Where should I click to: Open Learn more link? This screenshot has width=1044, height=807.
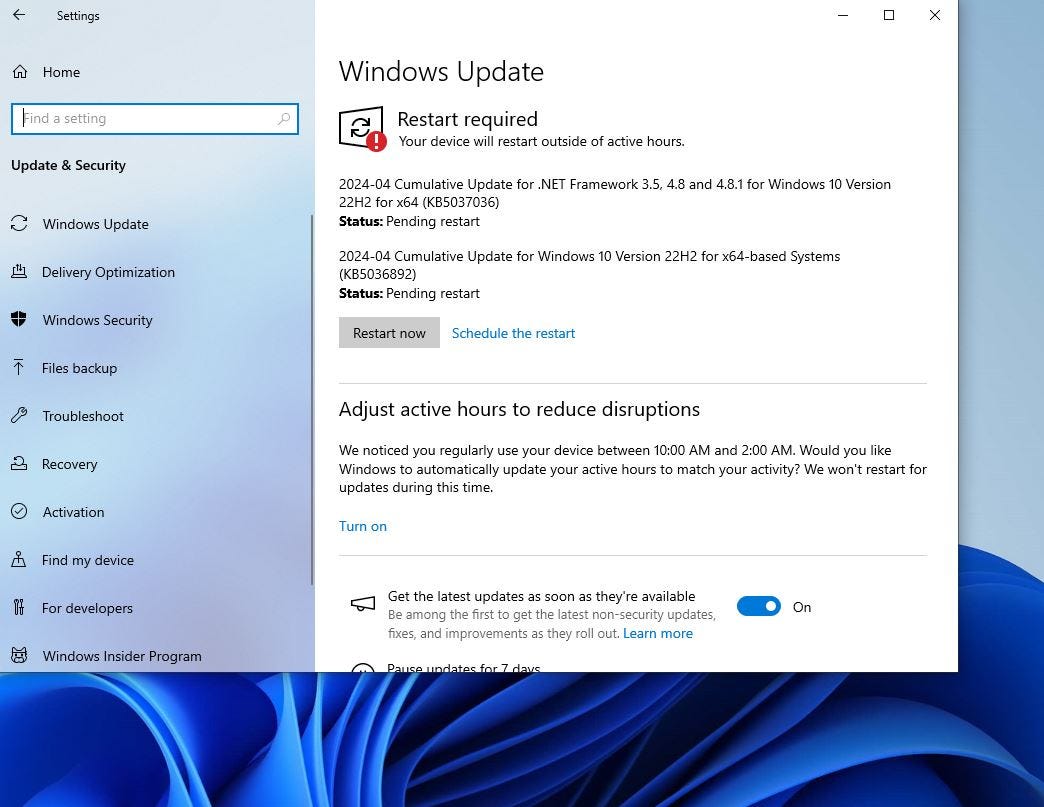click(658, 633)
